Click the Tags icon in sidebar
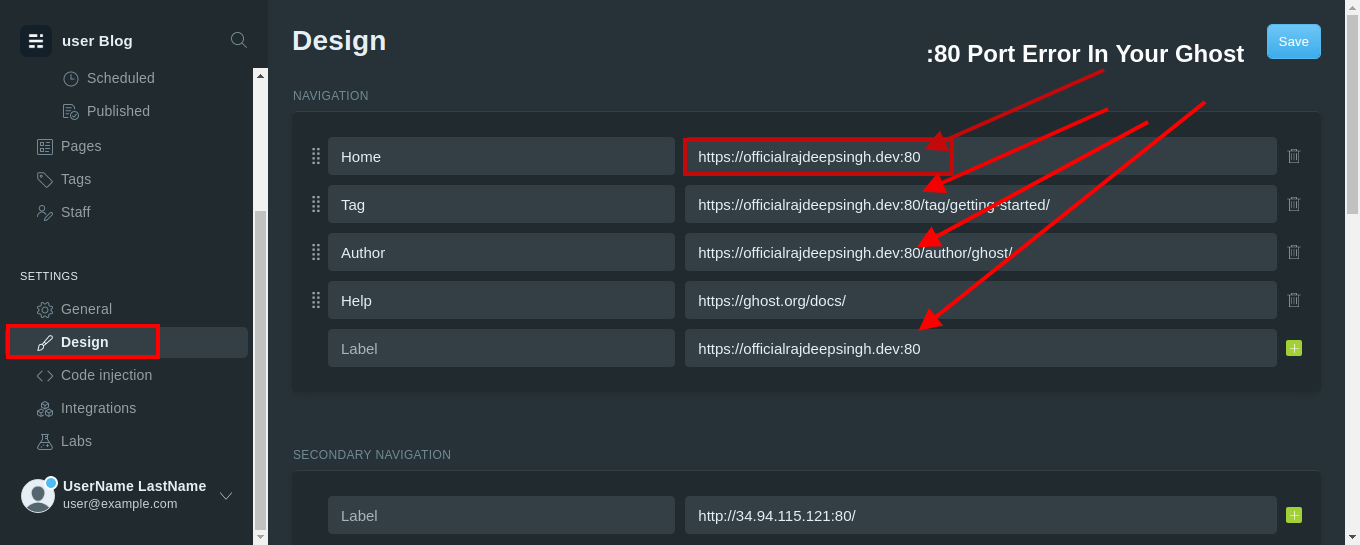Image resolution: width=1360 pixels, height=545 pixels. [45, 179]
